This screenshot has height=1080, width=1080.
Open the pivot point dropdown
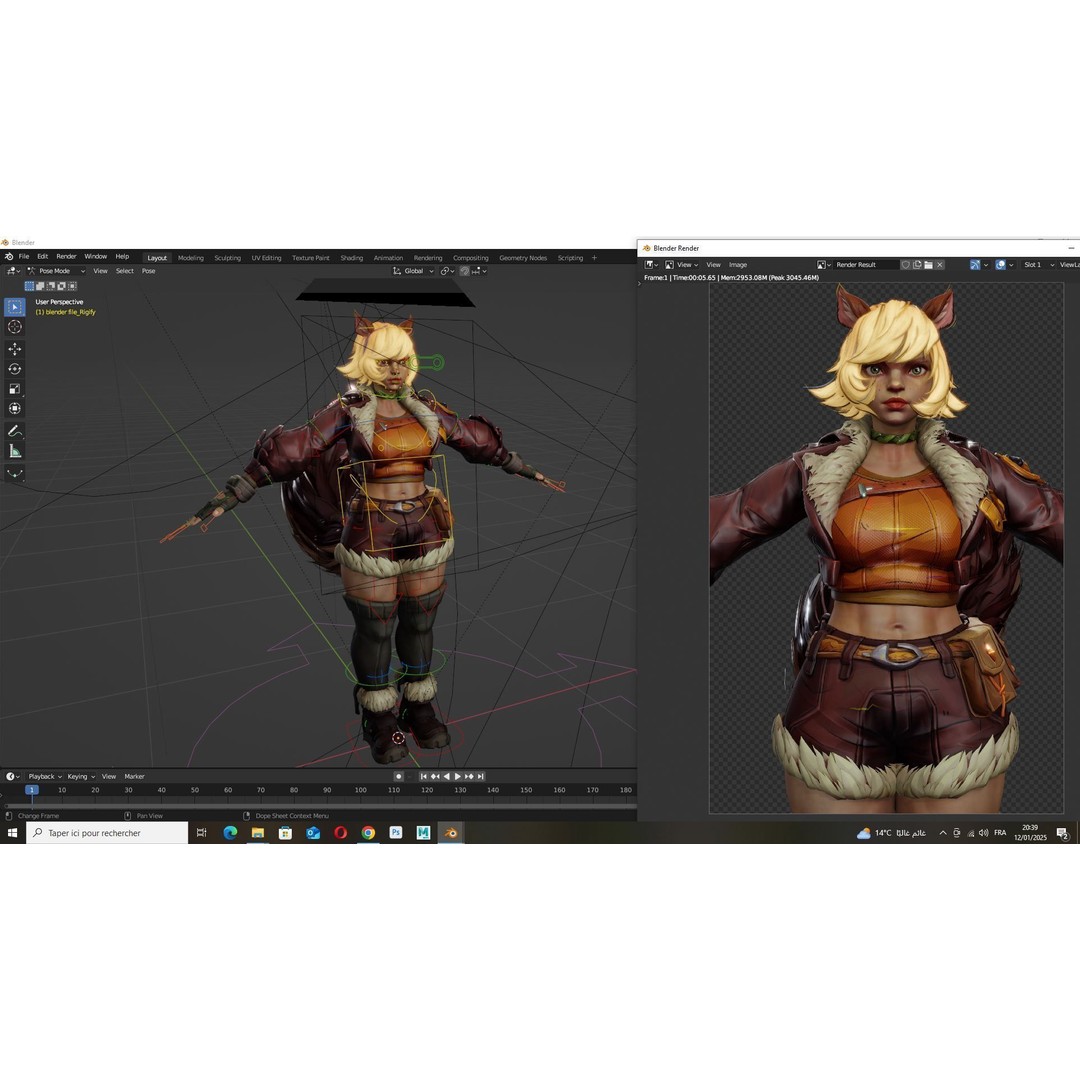[447, 271]
